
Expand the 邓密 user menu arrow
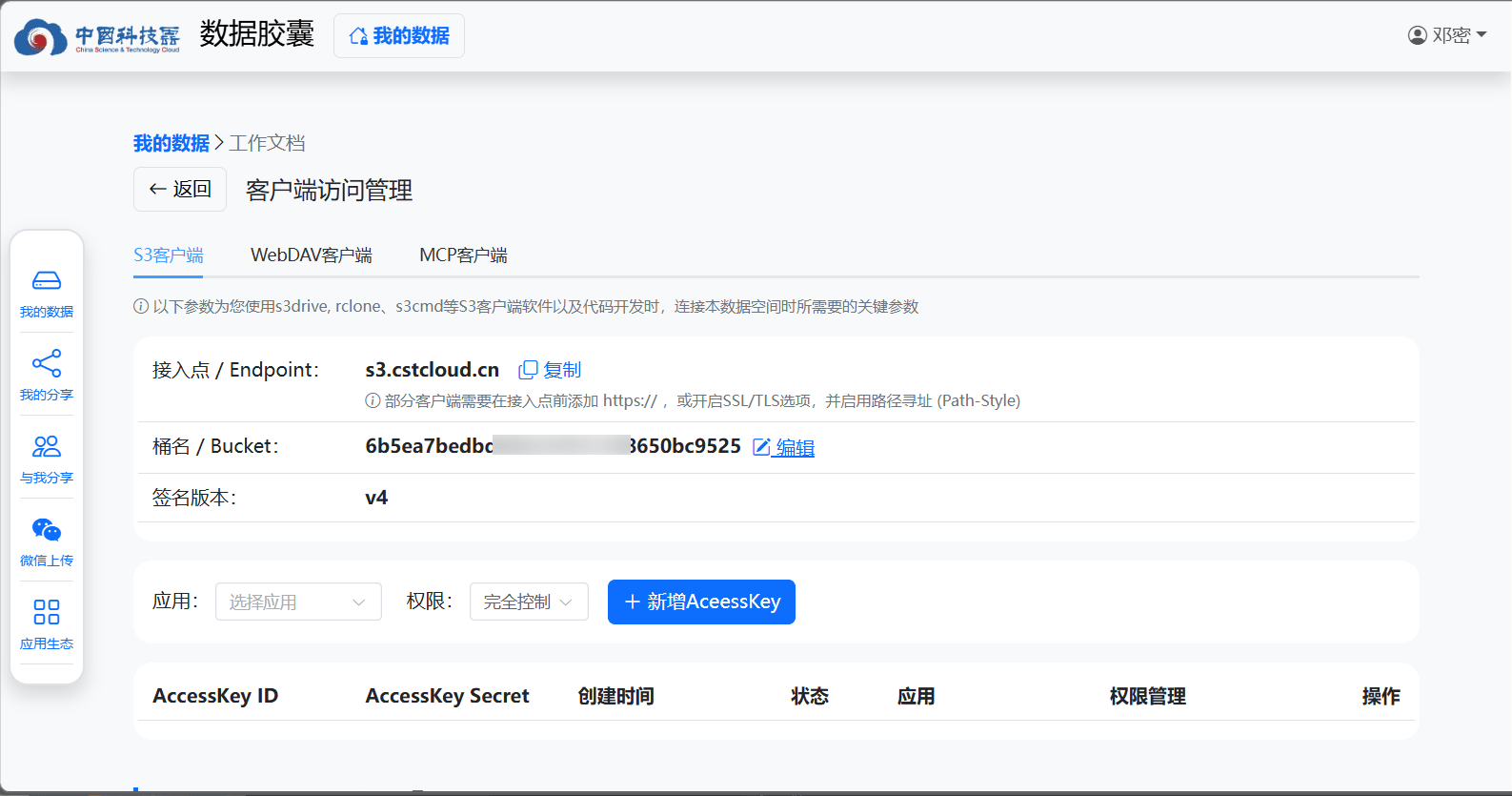[1482, 35]
